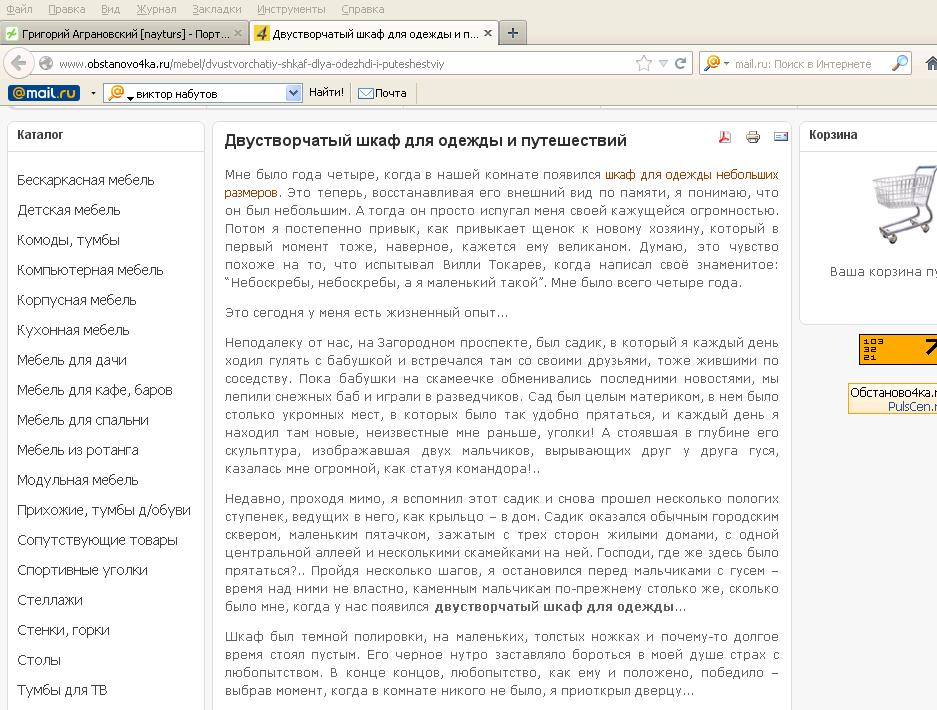The image size is (937, 710).
Task: Click the browser back arrow button
Action: click(x=19, y=63)
